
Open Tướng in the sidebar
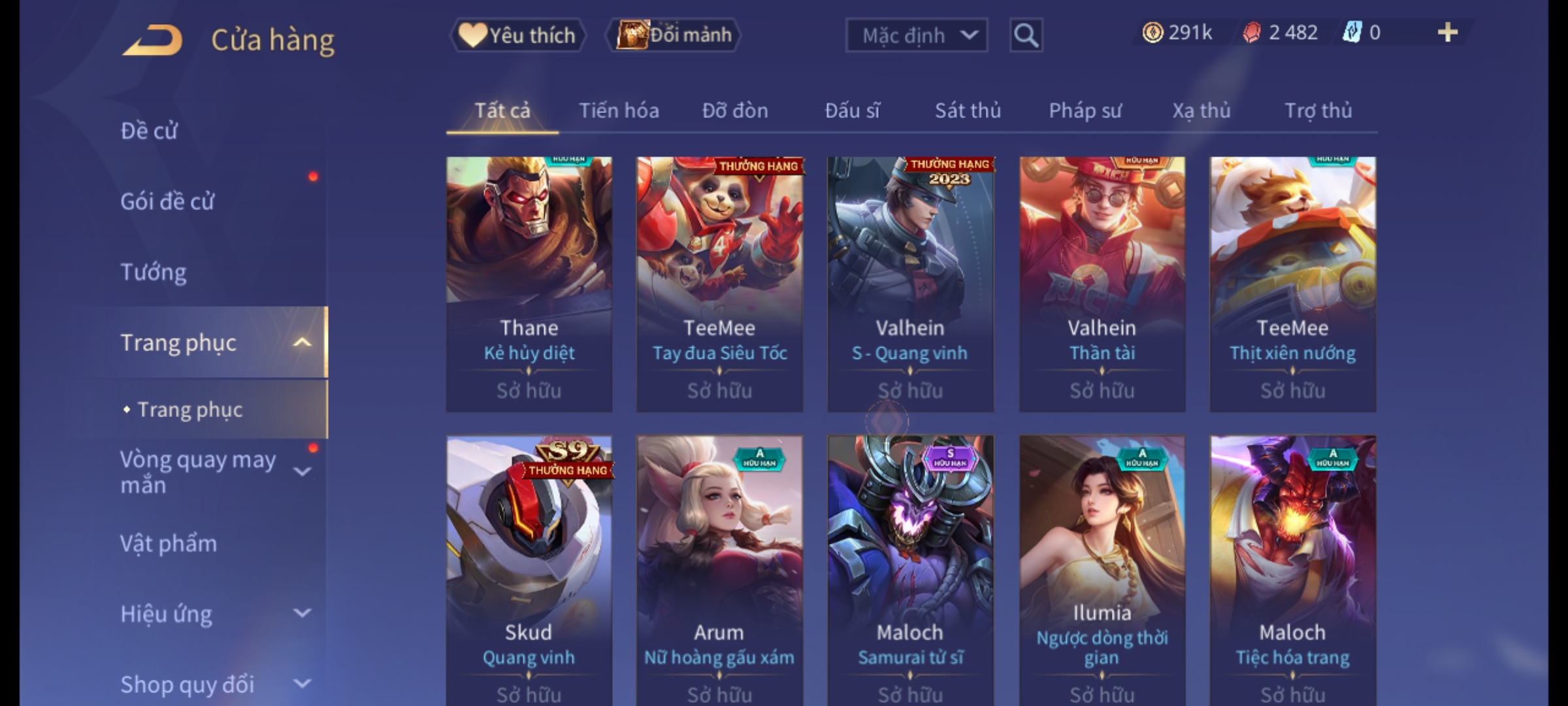point(154,272)
